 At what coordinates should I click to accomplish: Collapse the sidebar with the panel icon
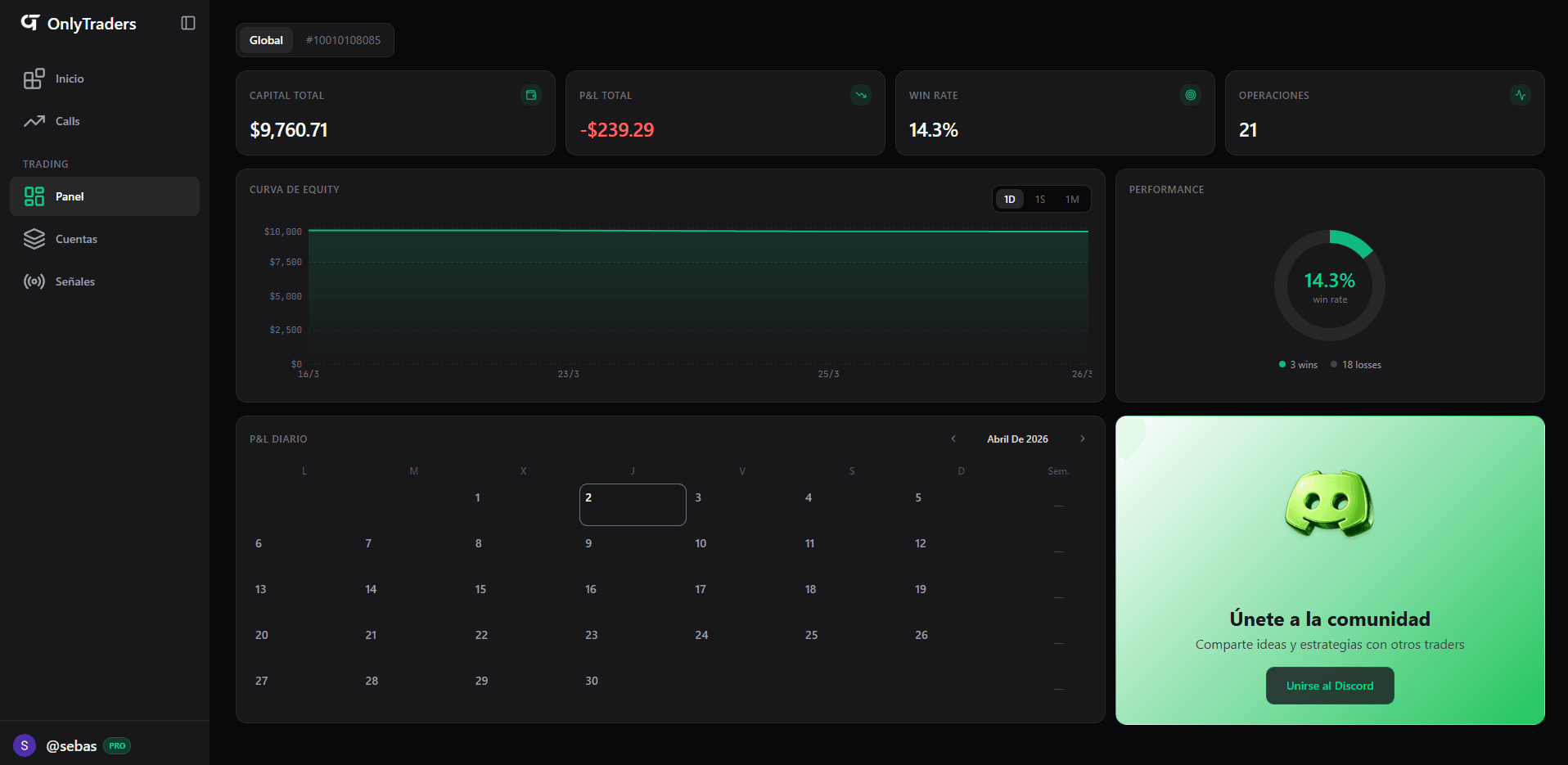(187, 23)
